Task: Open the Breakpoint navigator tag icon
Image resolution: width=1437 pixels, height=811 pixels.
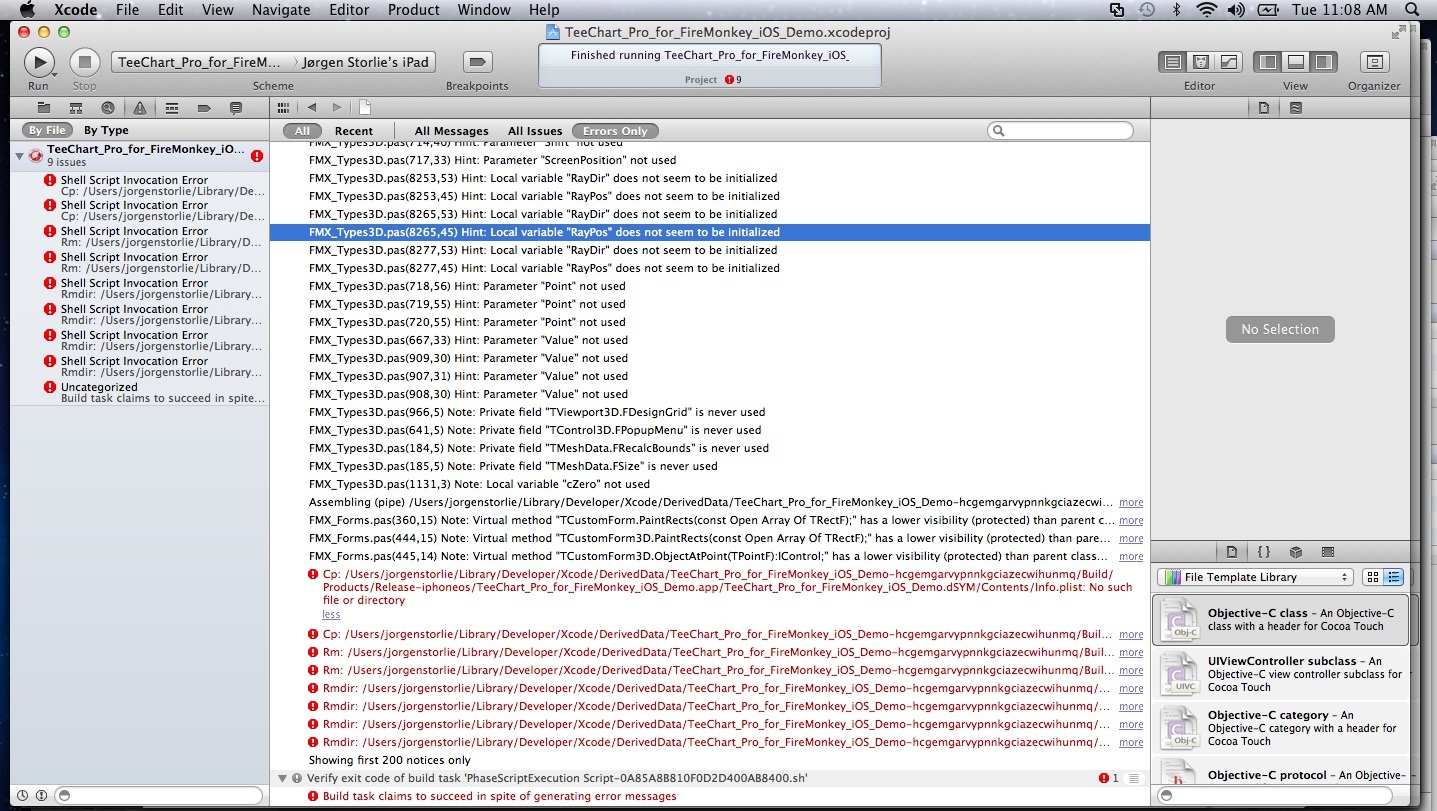Action: (204, 108)
